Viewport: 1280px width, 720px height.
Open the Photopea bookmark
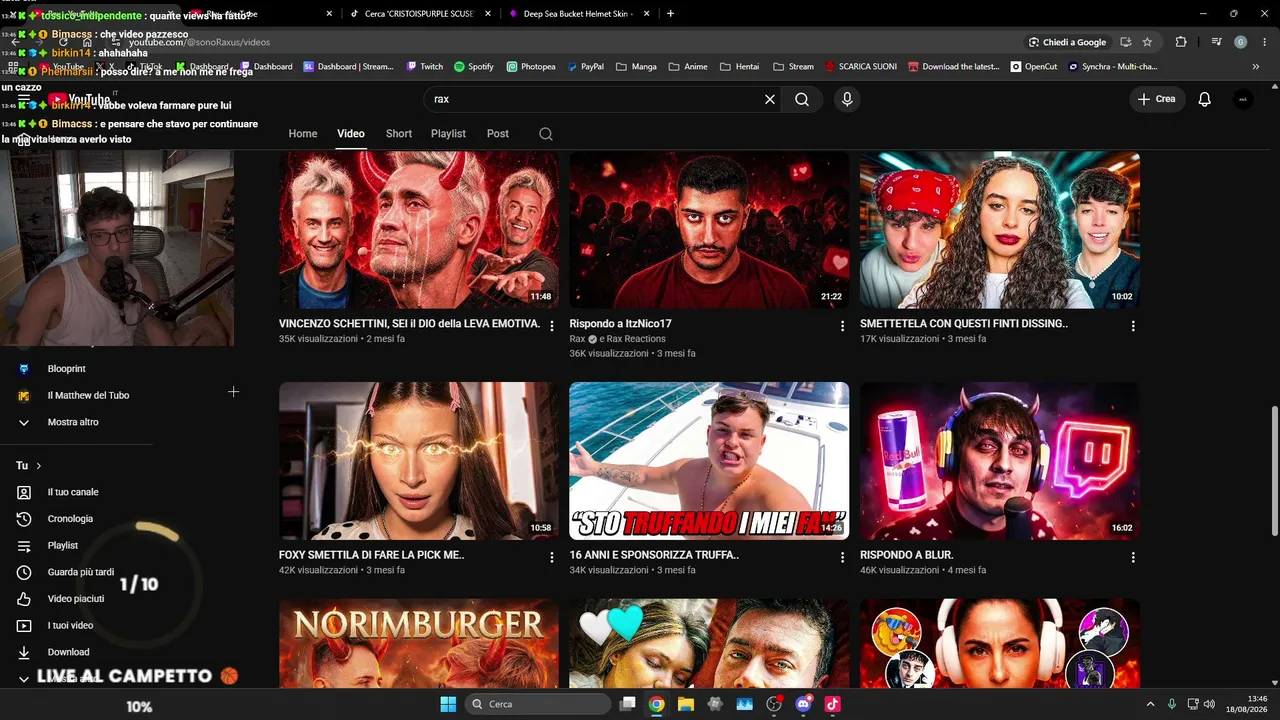tap(531, 67)
